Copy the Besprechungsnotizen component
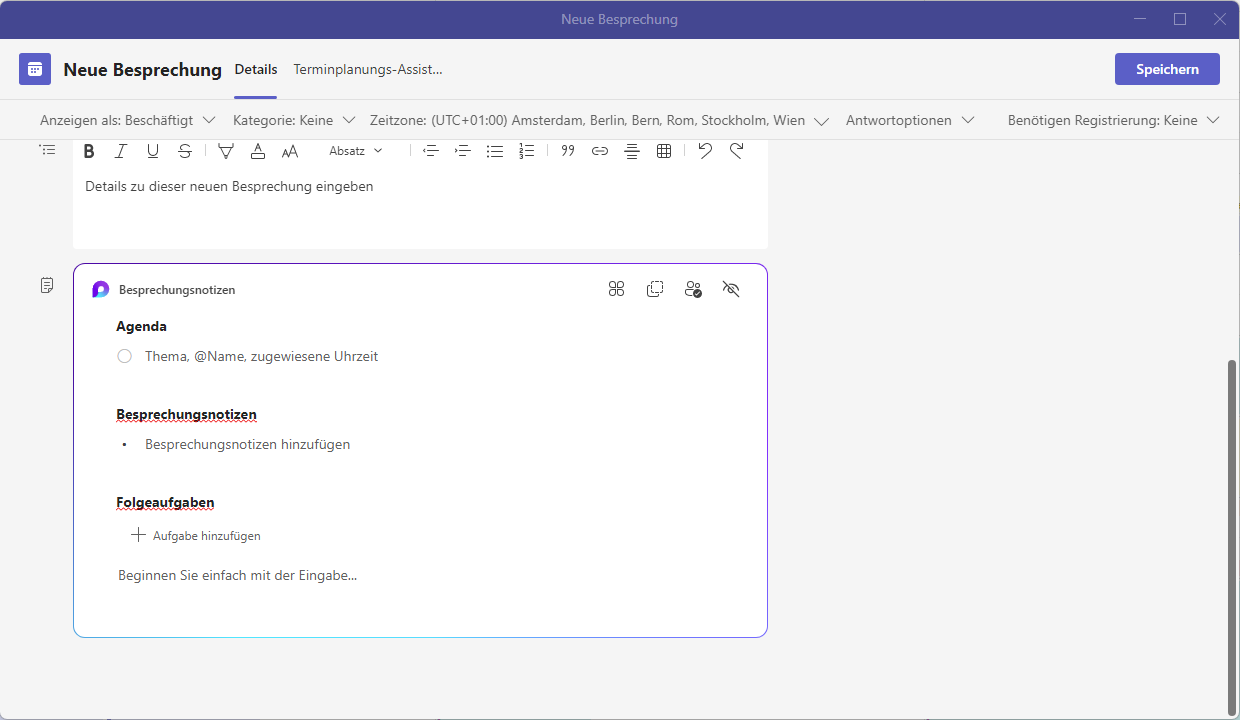 [x=655, y=289]
